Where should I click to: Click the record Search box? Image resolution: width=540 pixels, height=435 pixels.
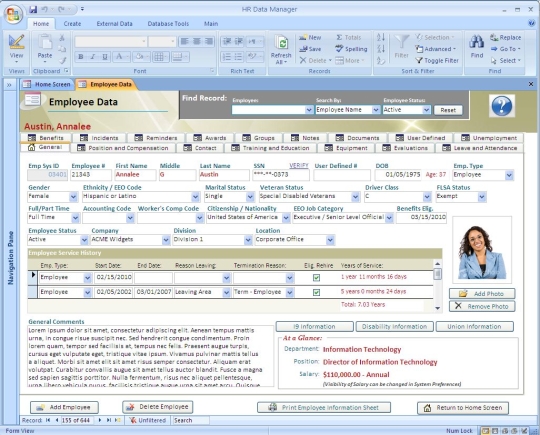click(191, 420)
